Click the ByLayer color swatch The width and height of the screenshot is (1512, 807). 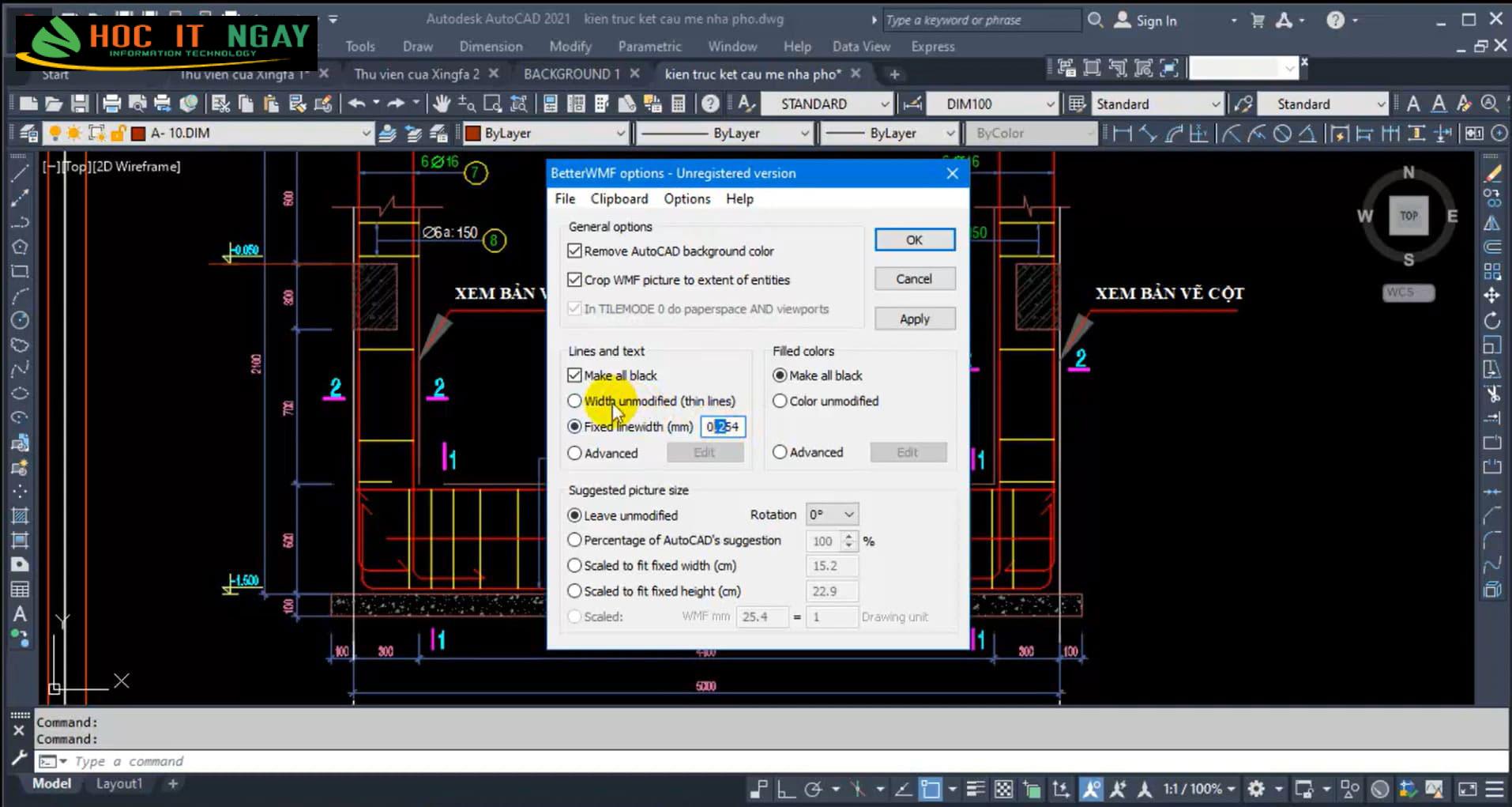(474, 134)
